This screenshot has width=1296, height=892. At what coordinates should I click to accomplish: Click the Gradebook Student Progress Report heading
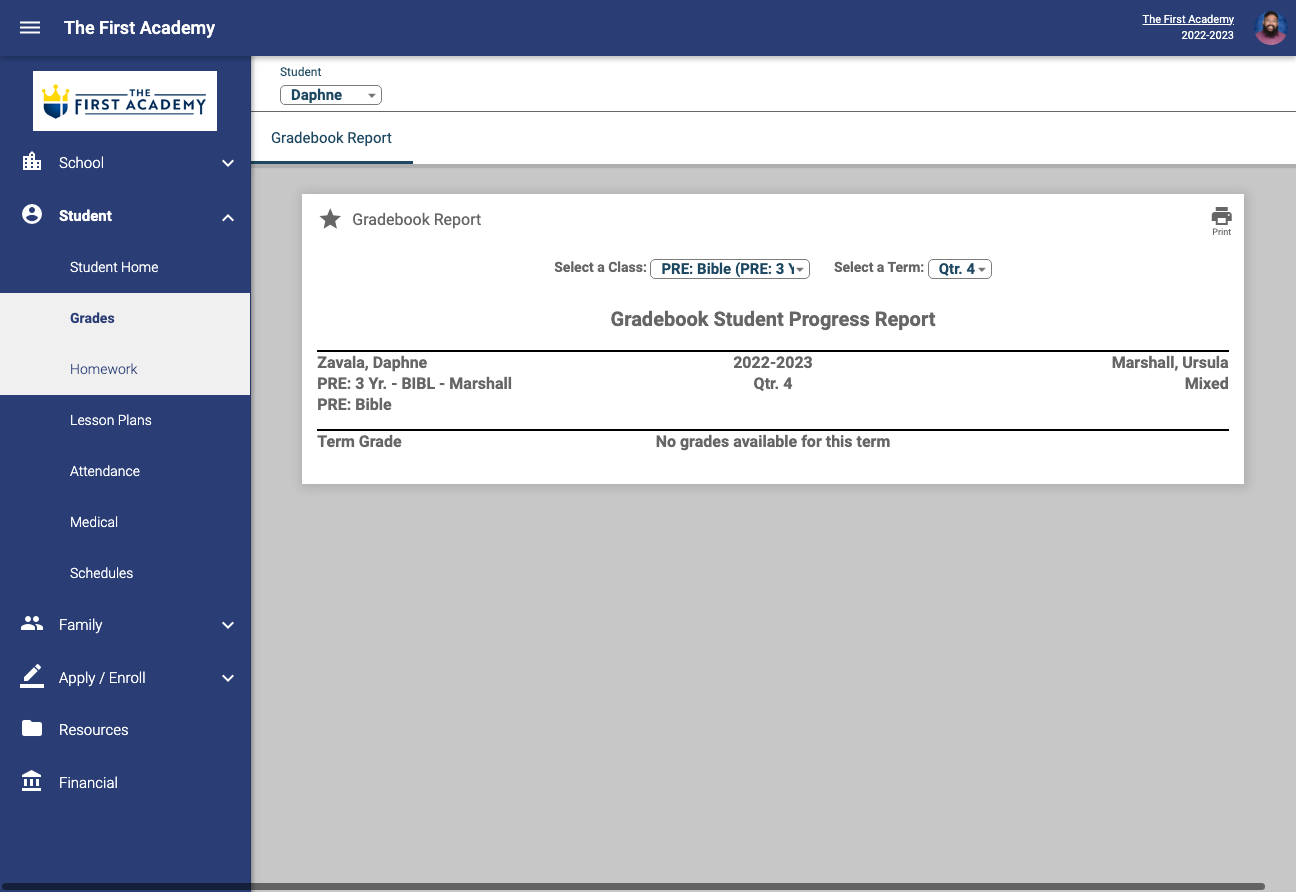(773, 319)
